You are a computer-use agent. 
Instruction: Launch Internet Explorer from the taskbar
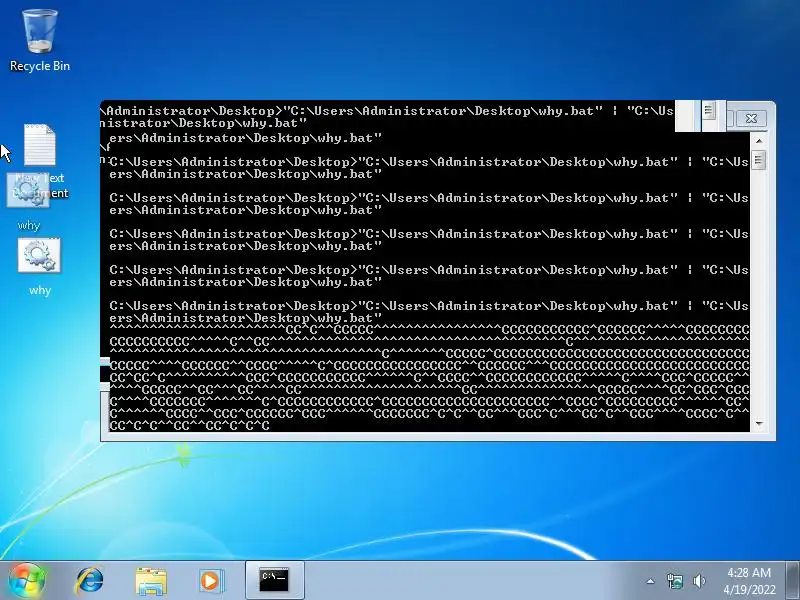[x=90, y=581]
